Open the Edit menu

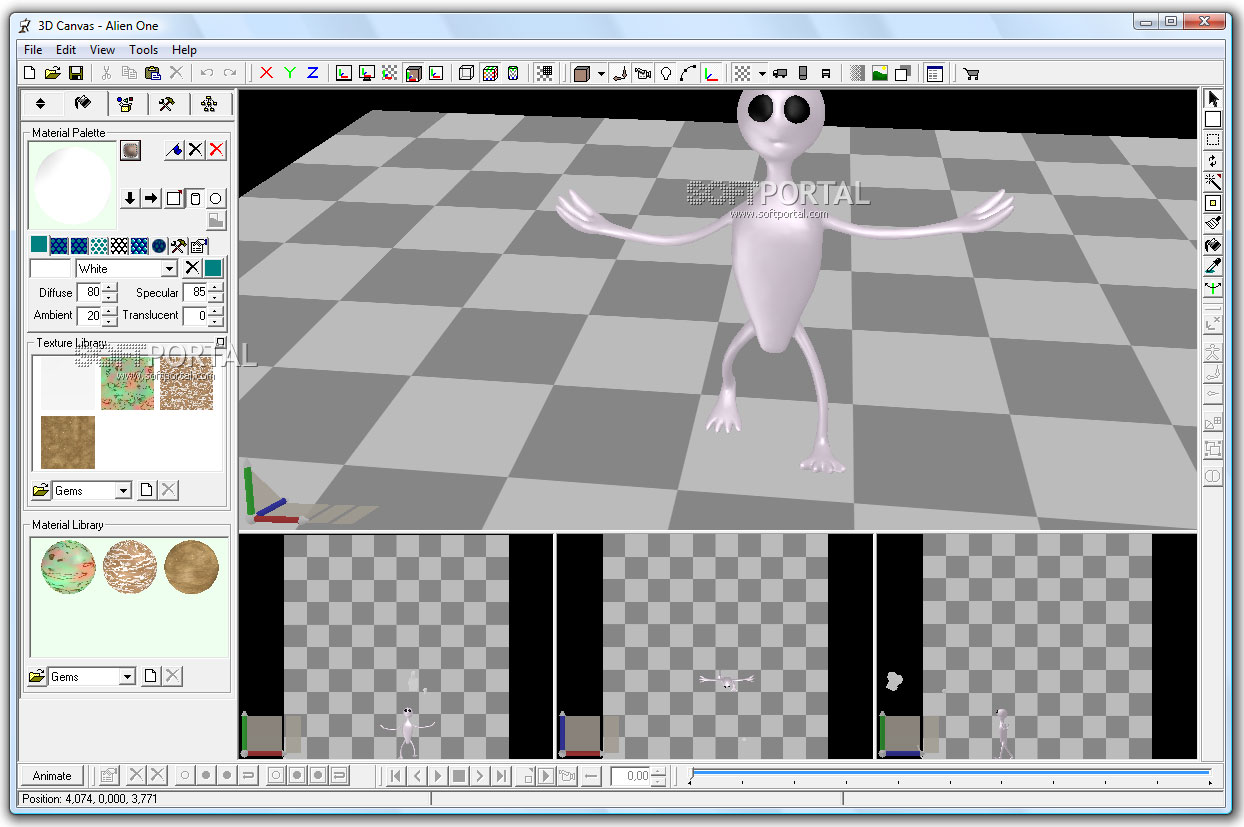click(66, 49)
